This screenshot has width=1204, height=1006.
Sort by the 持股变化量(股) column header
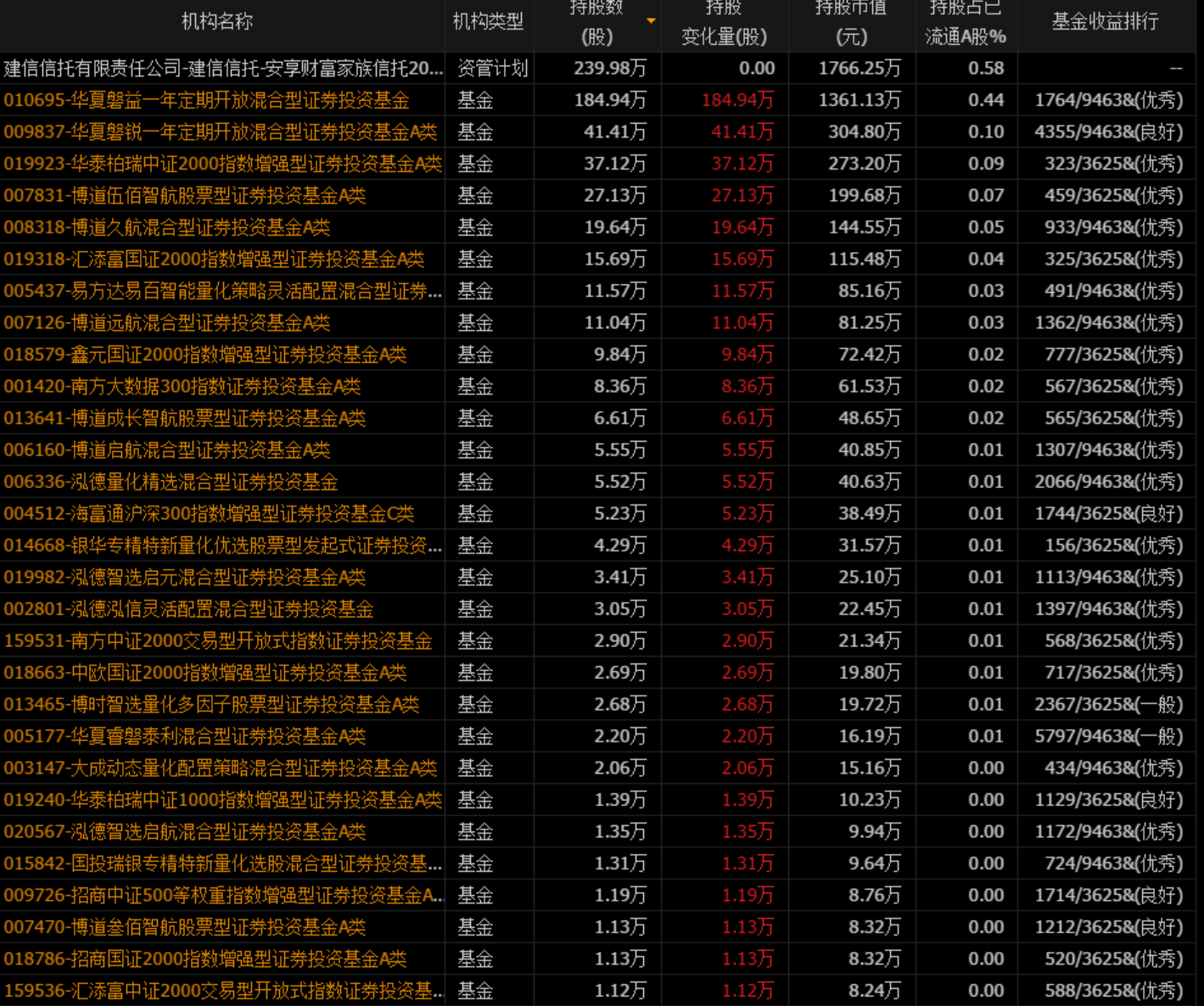pyautogui.click(x=724, y=22)
